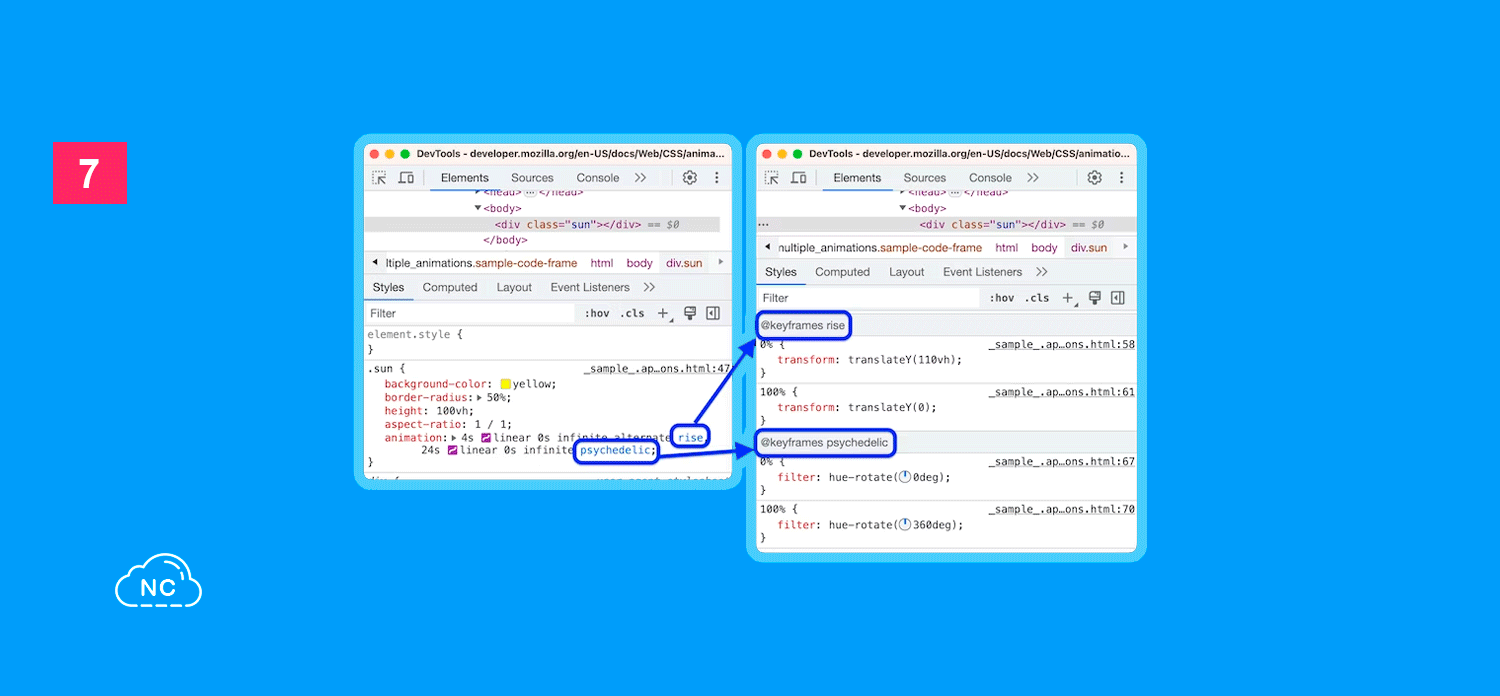Open Layout tab in left DevTools

pyautogui.click(x=514, y=287)
